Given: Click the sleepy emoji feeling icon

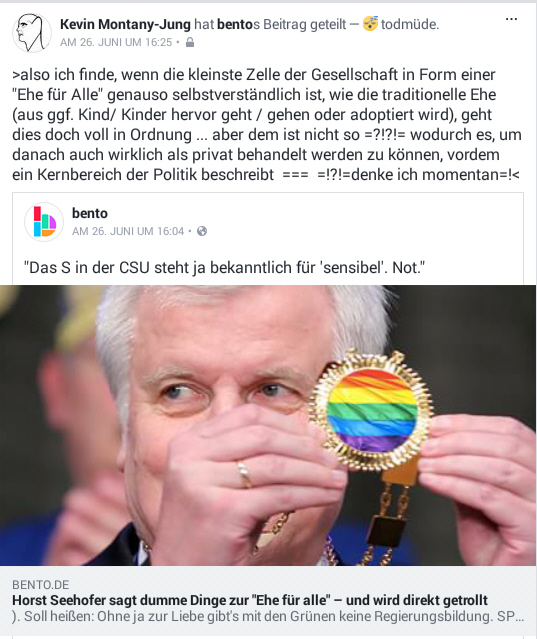Looking at the screenshot, I should 370,24.
